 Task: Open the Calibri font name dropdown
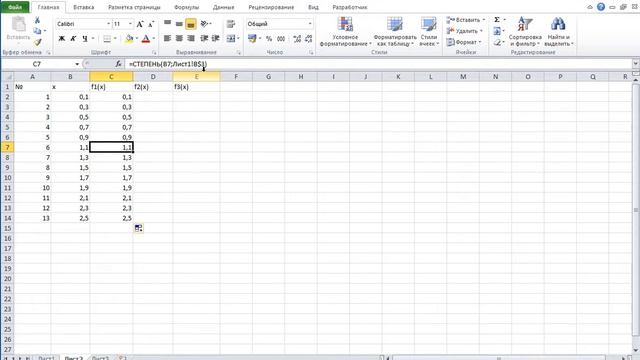pos(109,24)
